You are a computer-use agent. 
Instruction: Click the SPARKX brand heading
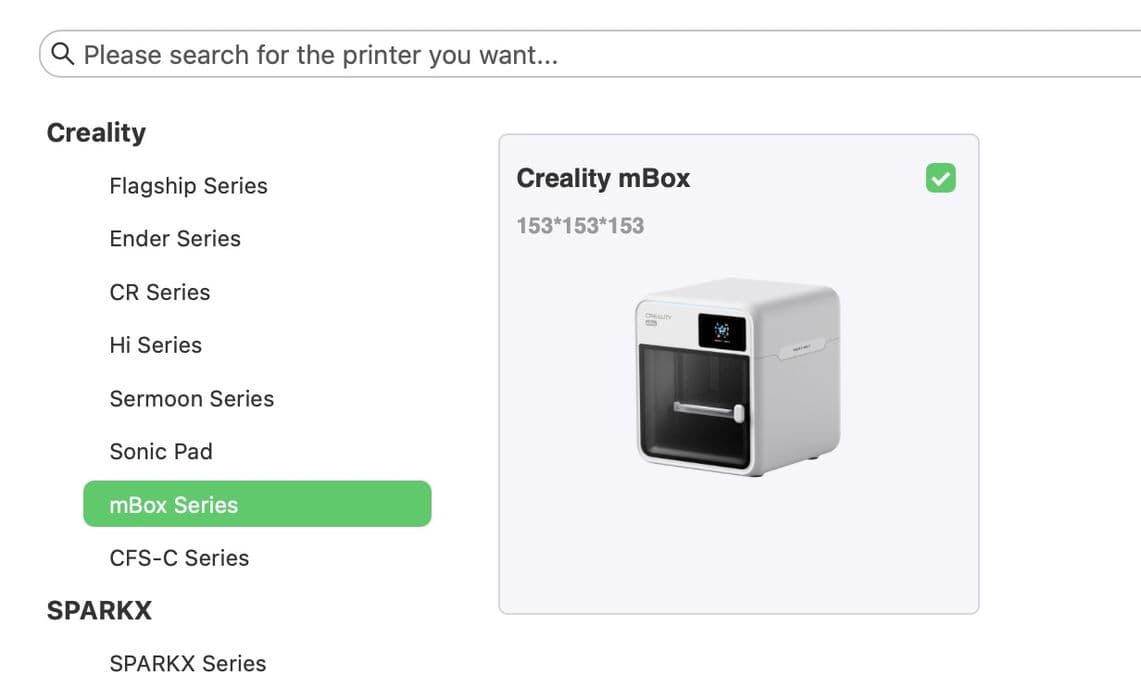click(99, 610)
